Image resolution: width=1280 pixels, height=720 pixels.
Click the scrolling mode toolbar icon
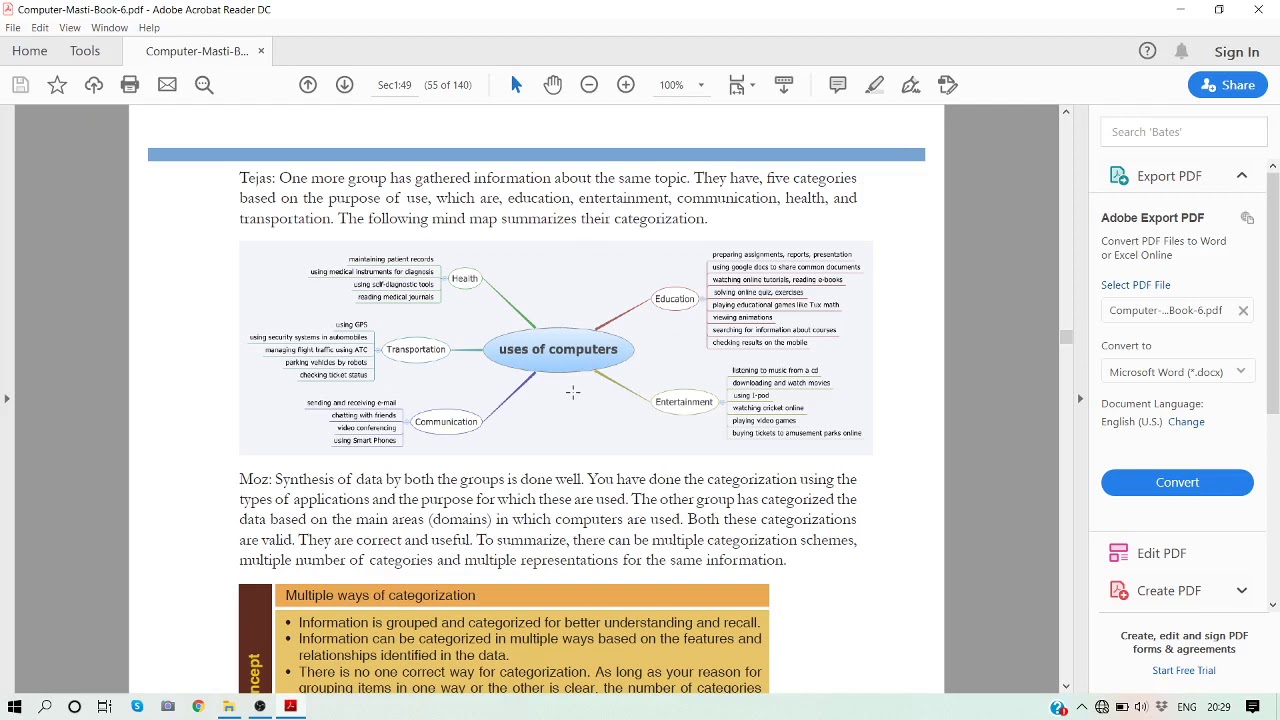[x=784, y=85]
